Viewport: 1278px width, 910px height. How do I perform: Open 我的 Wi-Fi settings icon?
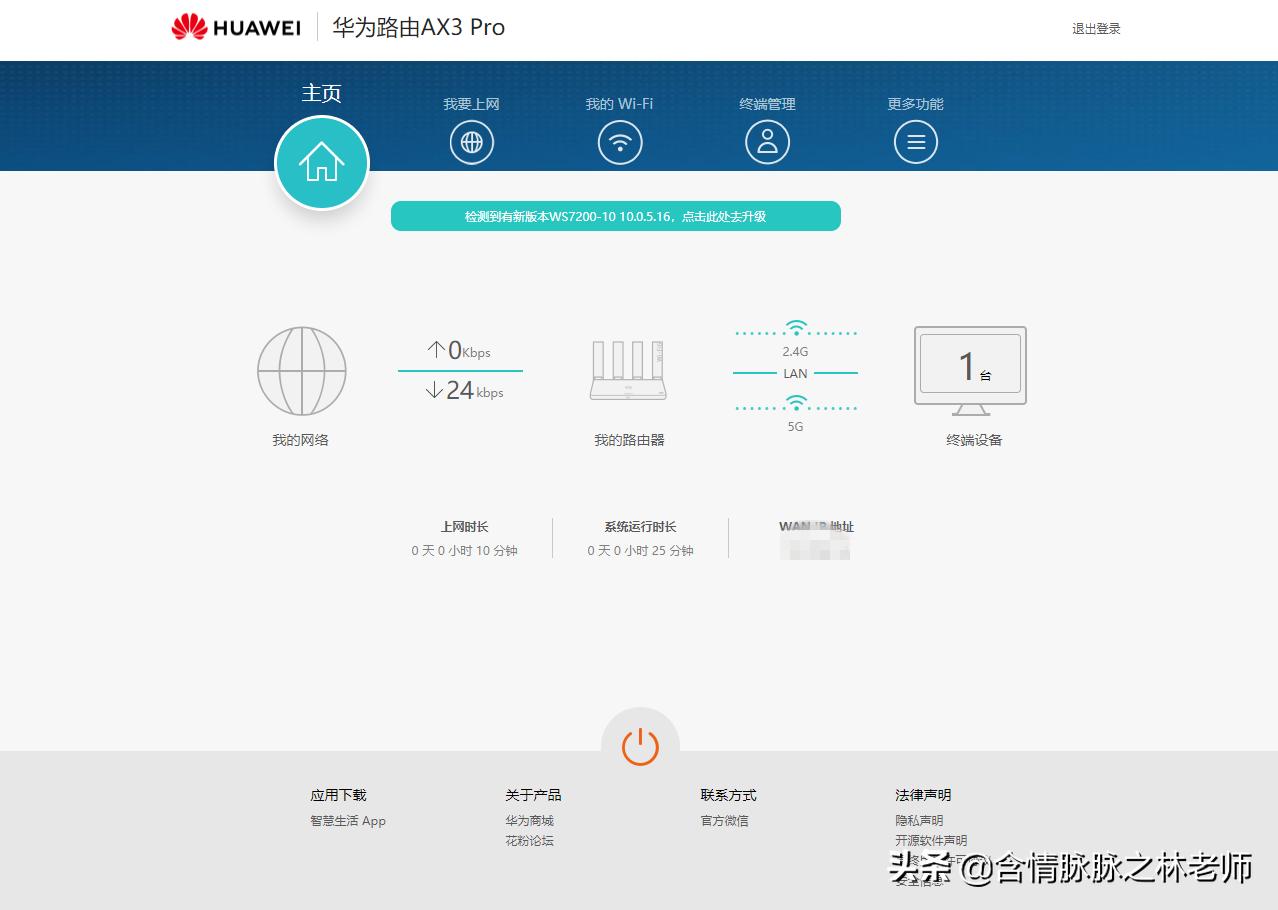619,141
